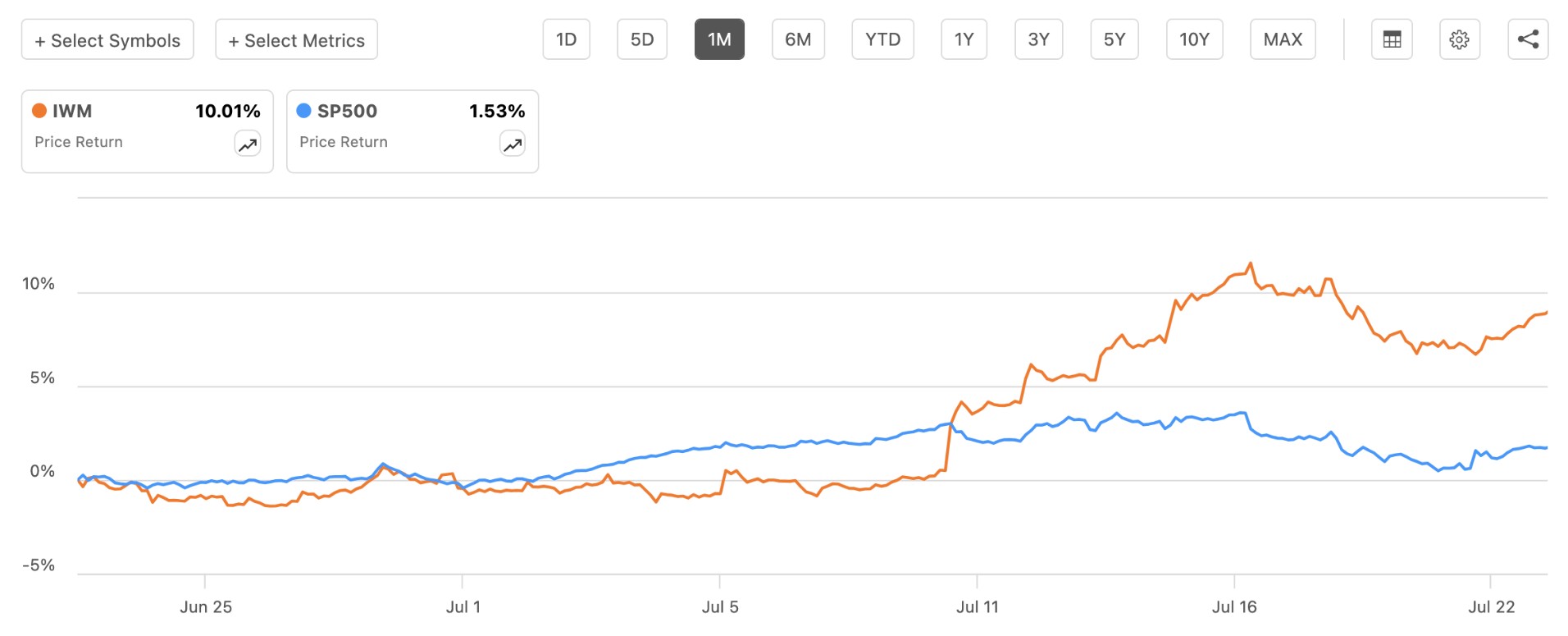Click IWM trend chart icon
This screenshot has height=636, width=1568.
point(248,144)
